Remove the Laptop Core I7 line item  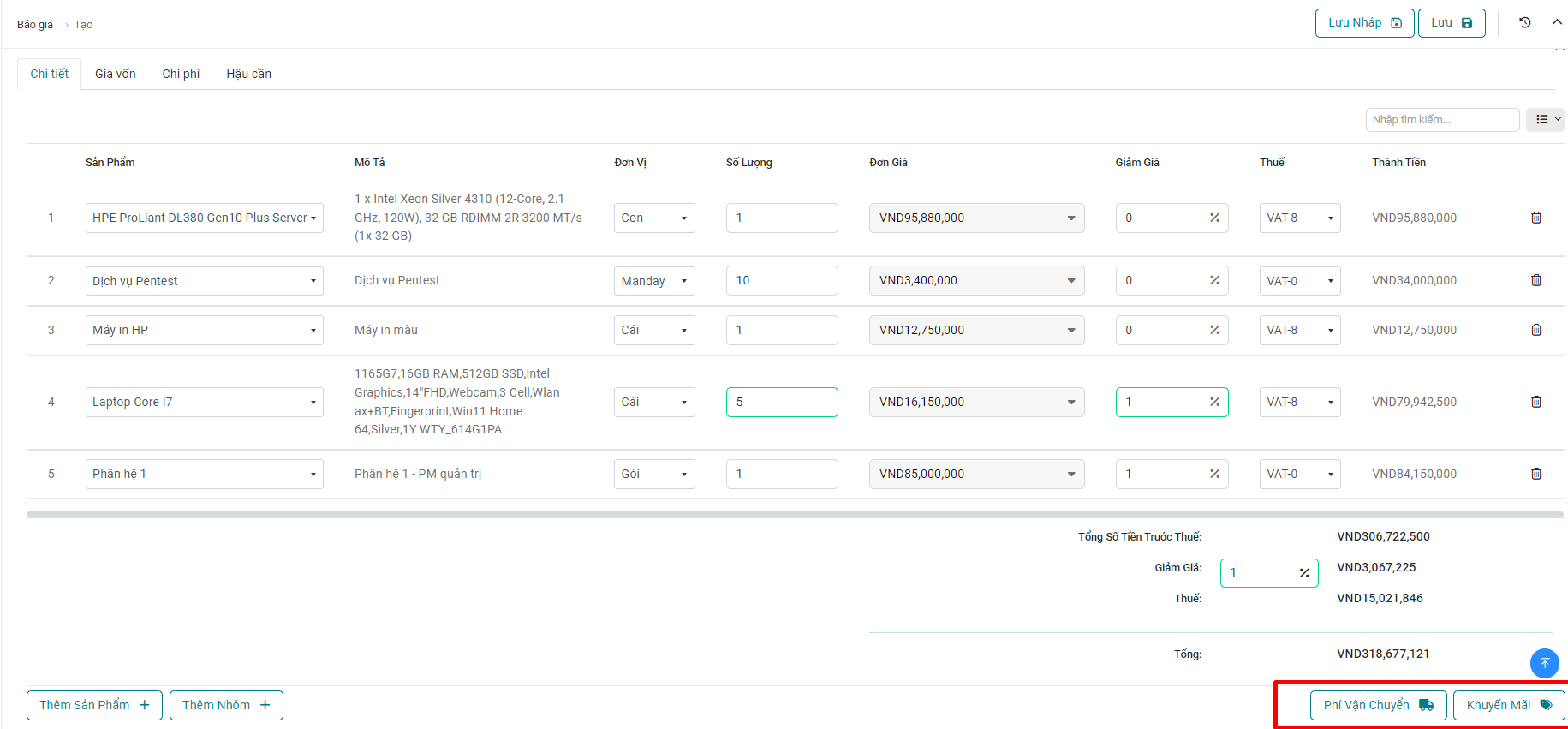(1535, 402)
